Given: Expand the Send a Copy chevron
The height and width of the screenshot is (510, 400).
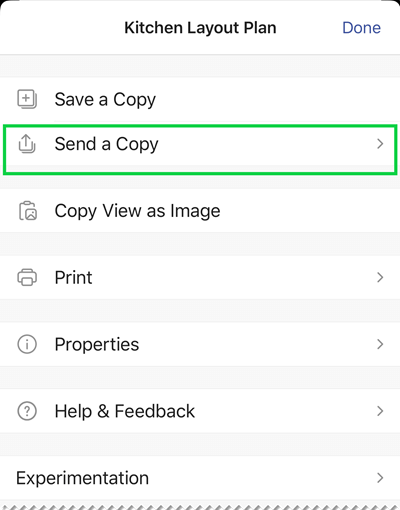Looking at the screenshot, I should (x=380, y=144).
